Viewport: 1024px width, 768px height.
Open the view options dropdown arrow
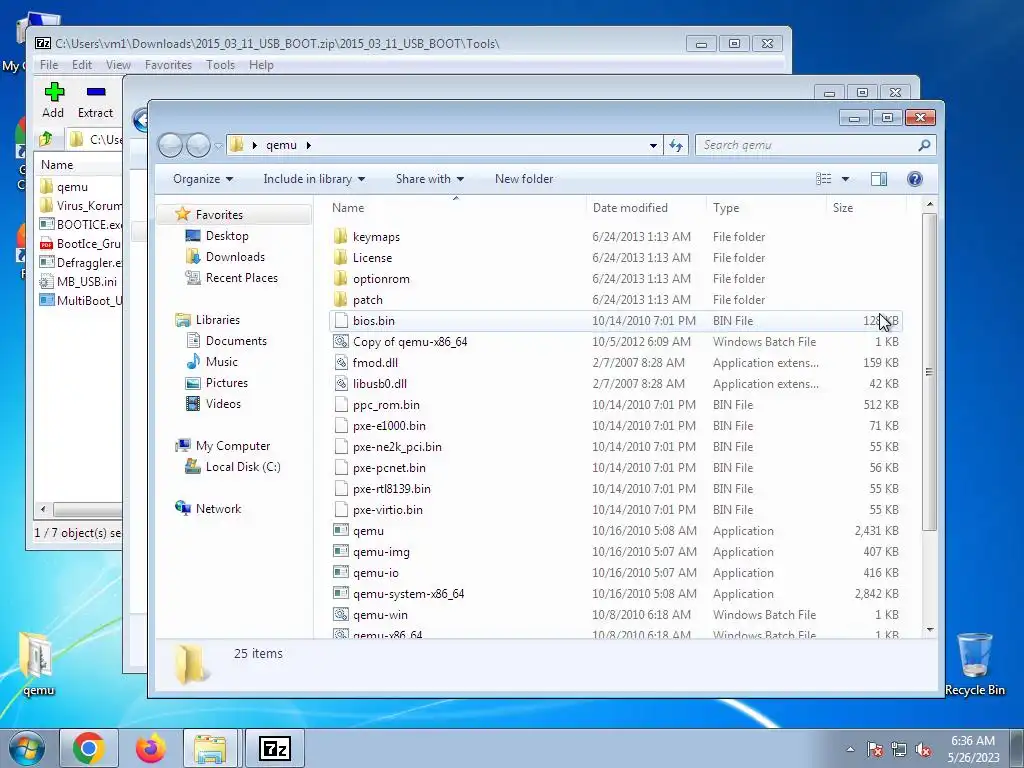[x=845, y=179]
